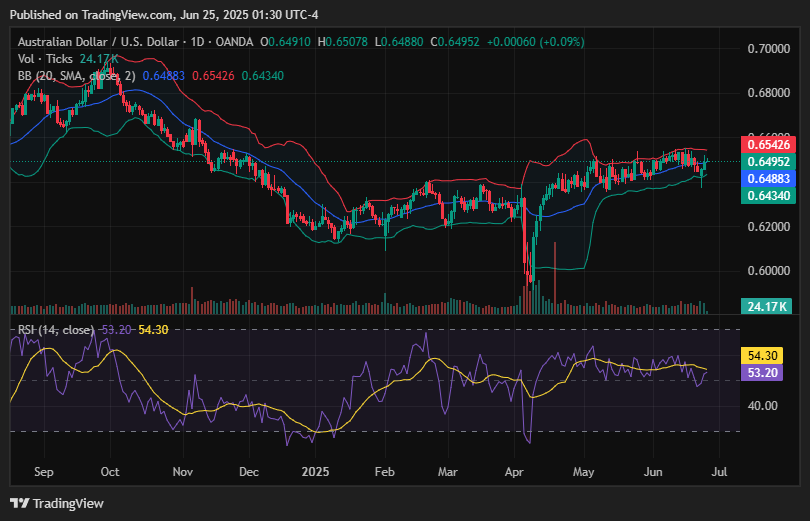Click the 40.00 RSI axis label
The width and height of the screenshot is (810, 521).
pos(762,406)
